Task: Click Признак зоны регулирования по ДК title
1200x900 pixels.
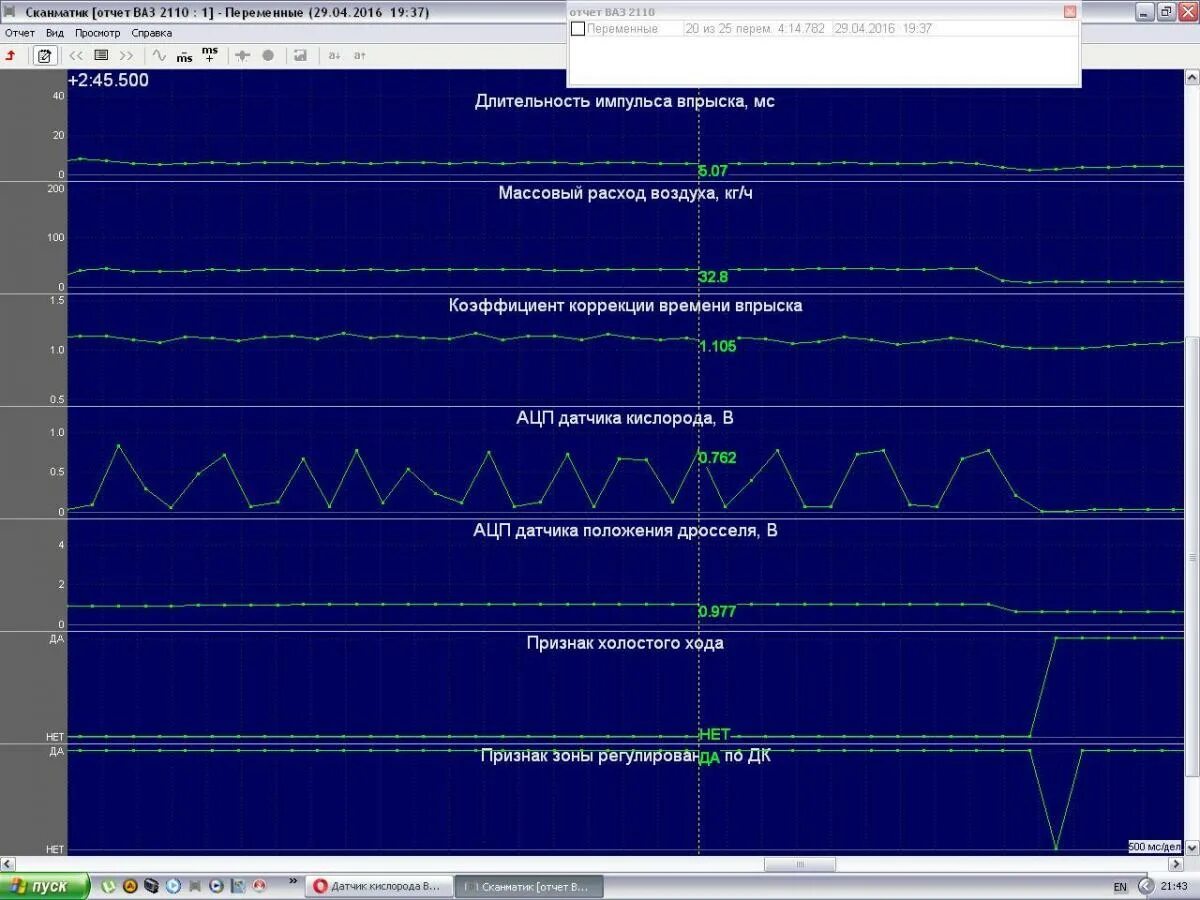Action: point(626,756)
